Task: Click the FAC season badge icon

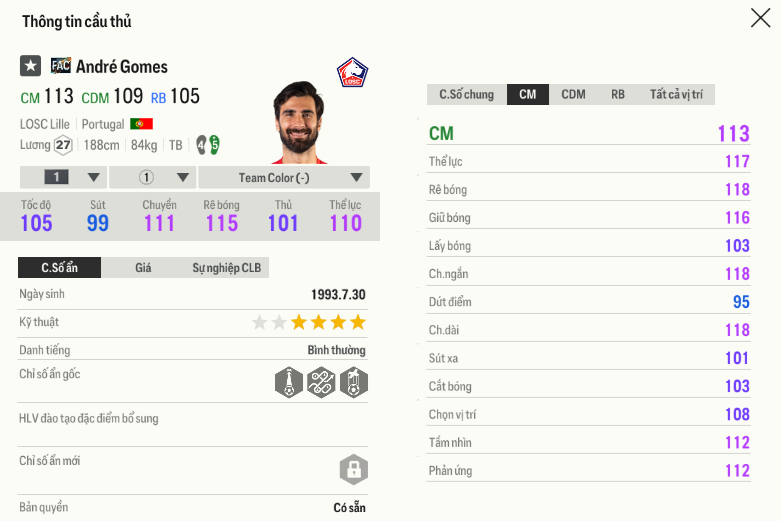Action: [61, 66]
